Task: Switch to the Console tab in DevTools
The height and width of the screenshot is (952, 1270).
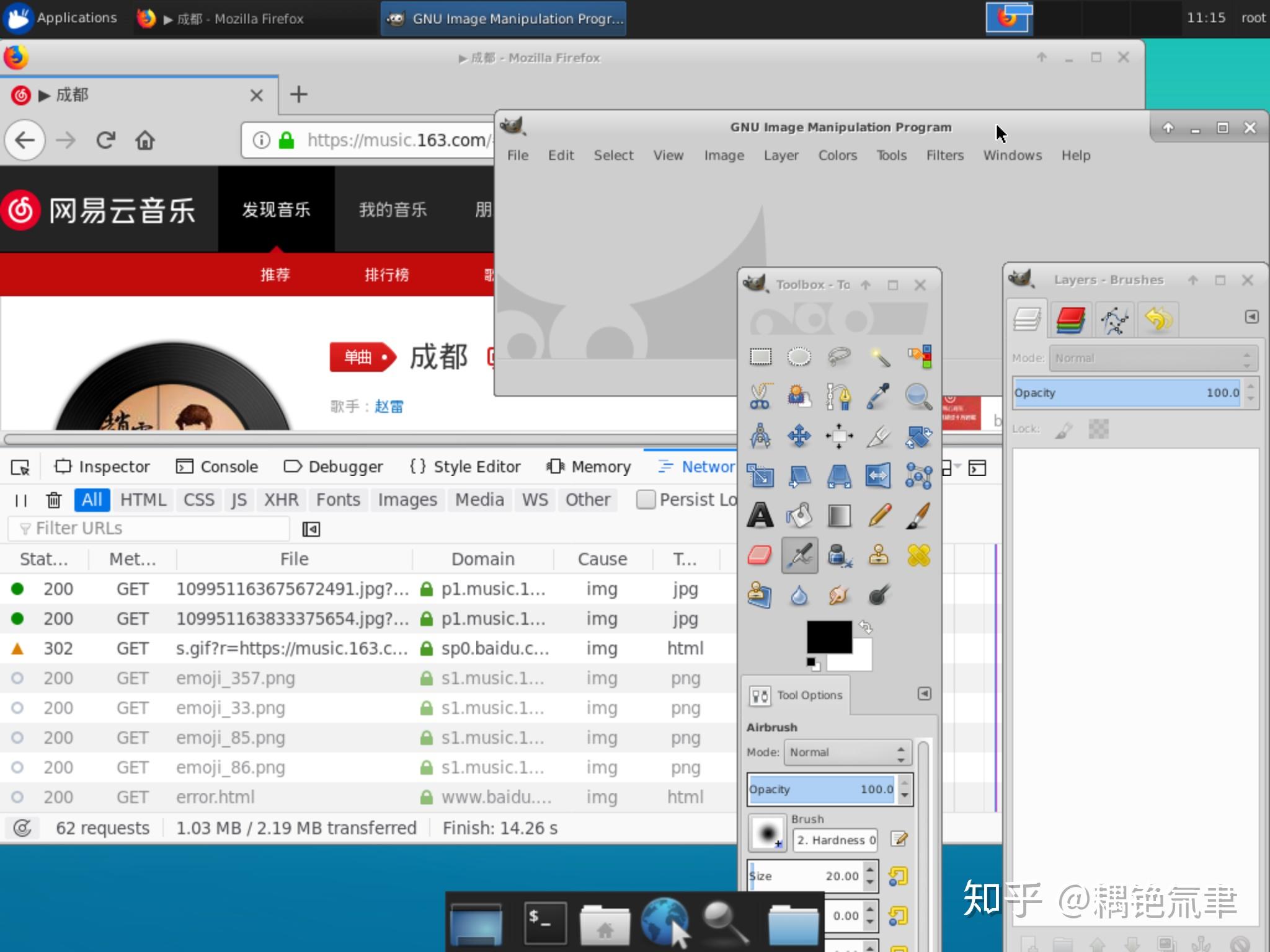Action: click(x=216, y=466)
